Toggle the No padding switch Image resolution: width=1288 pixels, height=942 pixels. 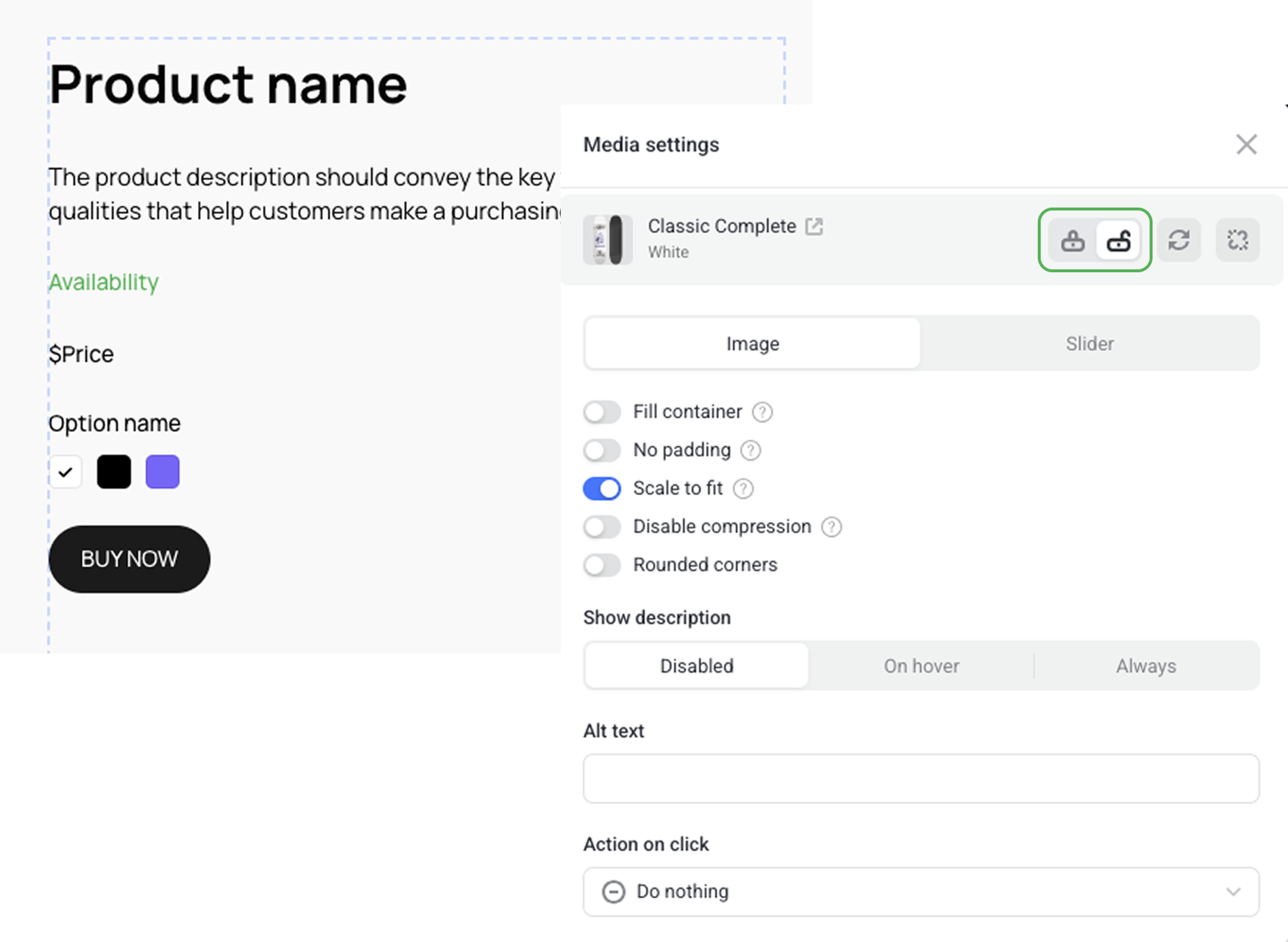coord(602,450)
